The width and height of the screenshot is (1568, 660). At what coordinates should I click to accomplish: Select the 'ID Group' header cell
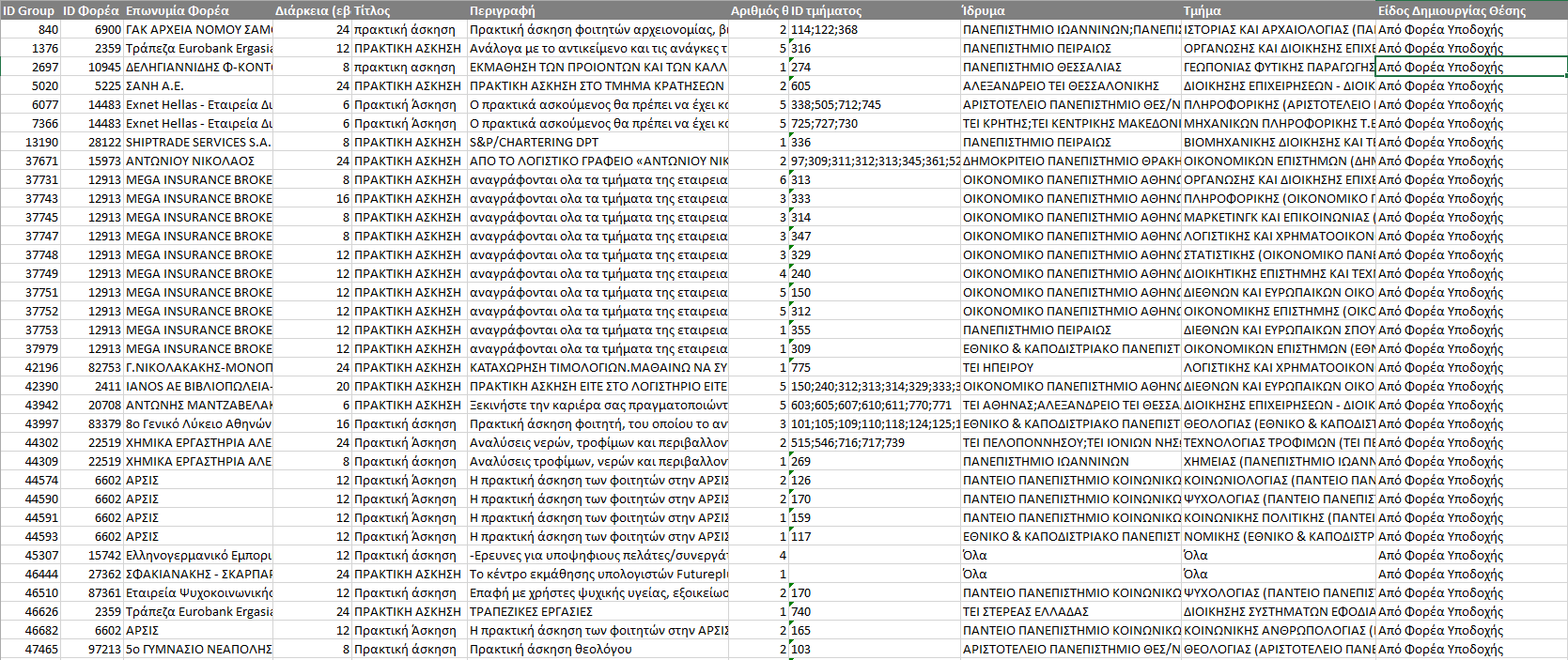(x=30, y=10)
